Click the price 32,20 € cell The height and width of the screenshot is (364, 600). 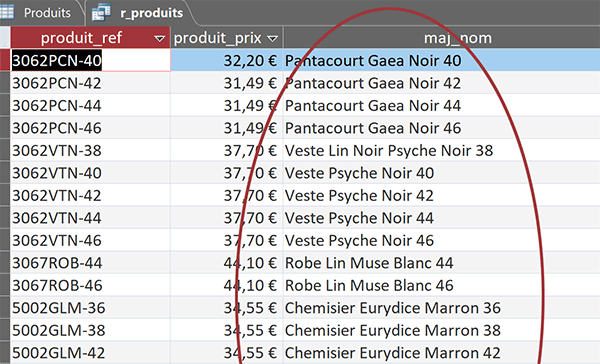click(x=227, y=60)
